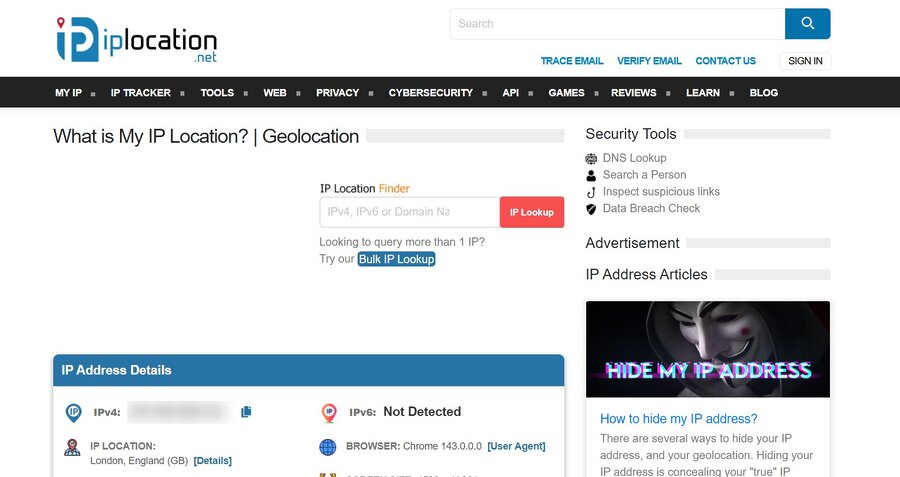Screen dimensions: 900x477
Task: Expand the PRIVACY navigation menu
Action: 337,93
